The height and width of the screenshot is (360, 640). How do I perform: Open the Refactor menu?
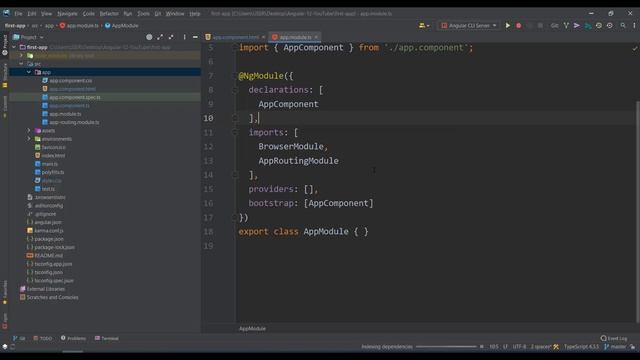[x=109, y=13]
